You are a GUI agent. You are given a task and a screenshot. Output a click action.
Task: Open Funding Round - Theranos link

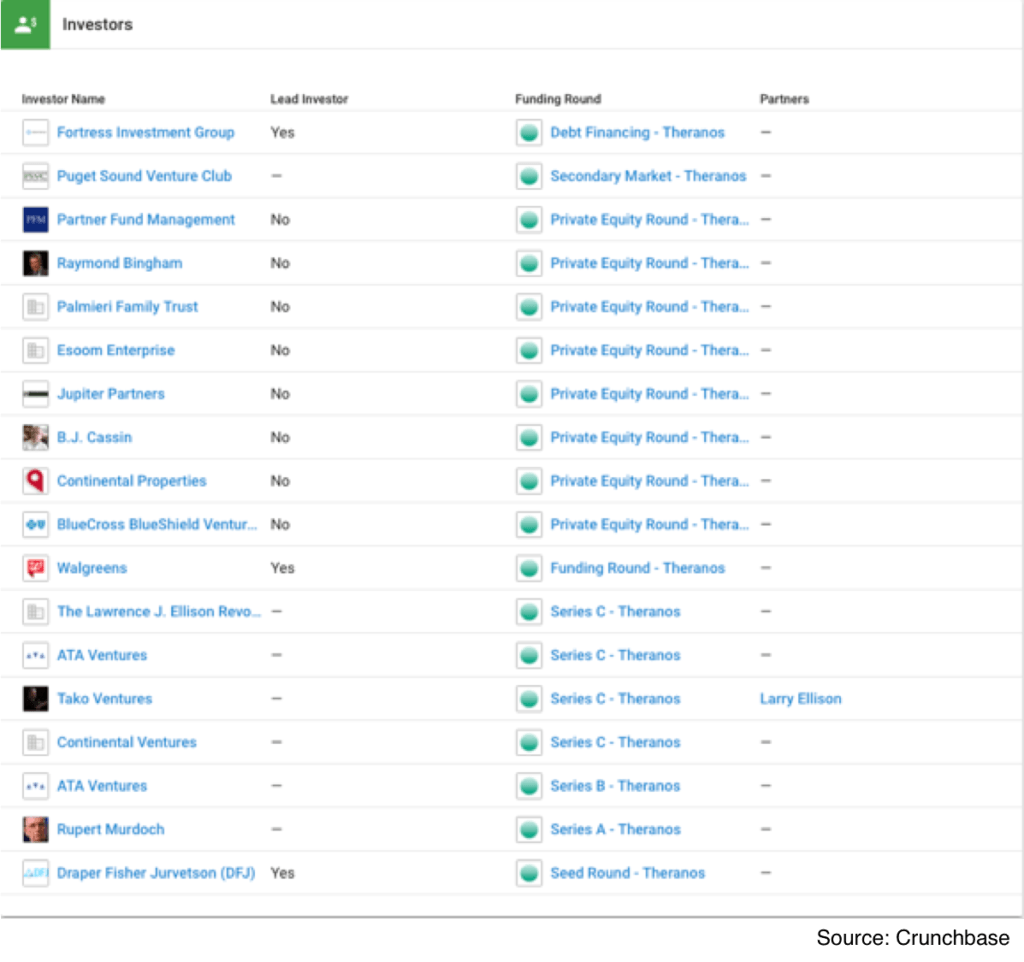coord(637,568)
